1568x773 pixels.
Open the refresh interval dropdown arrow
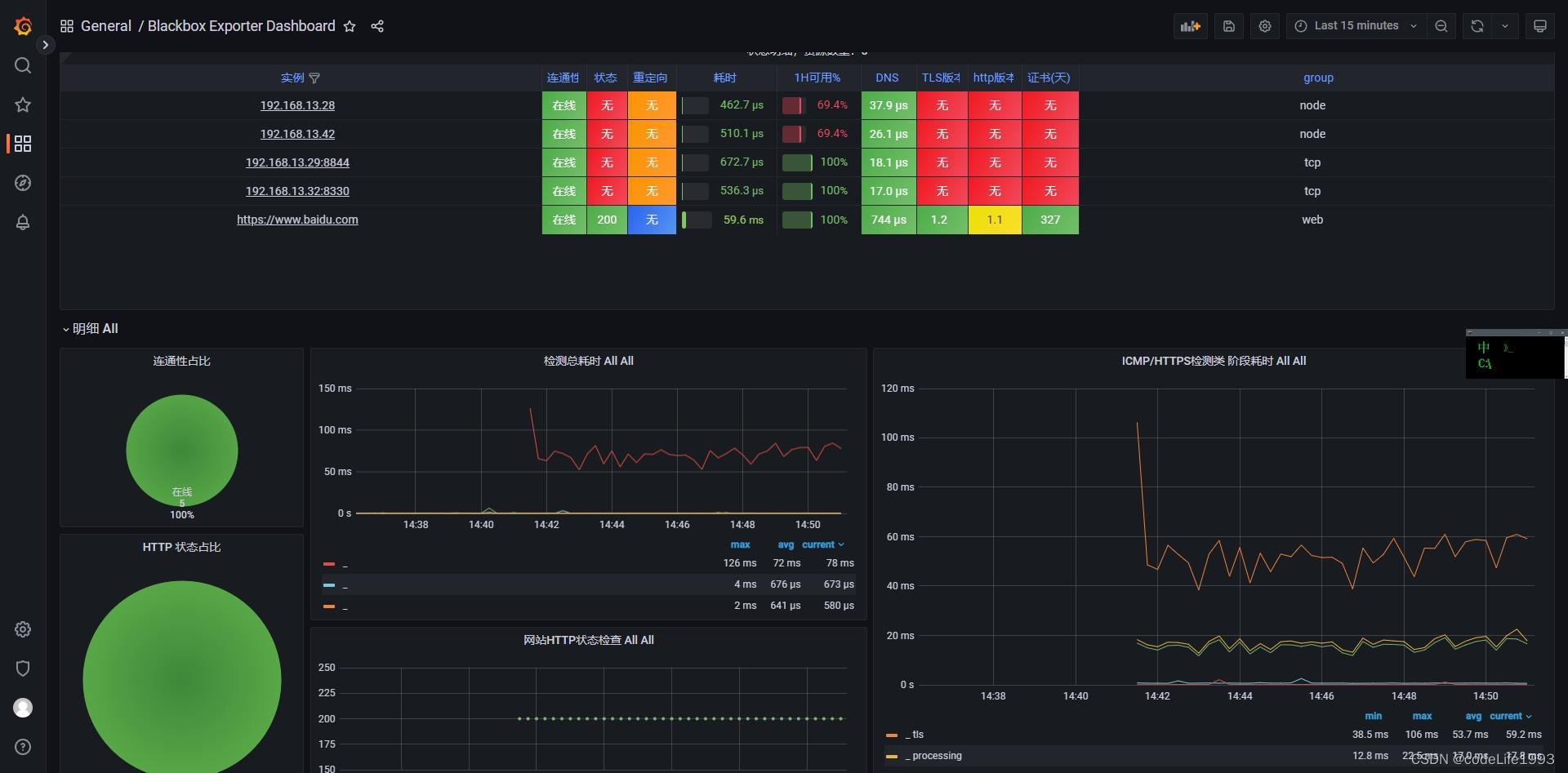(x=1505, y=26)
